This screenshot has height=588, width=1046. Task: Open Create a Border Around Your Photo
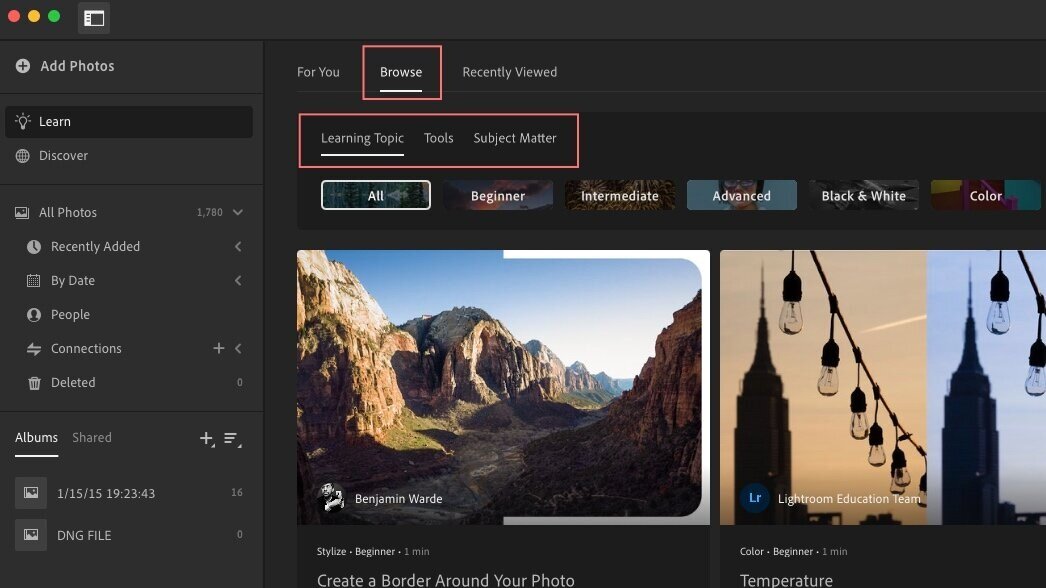(x=446, y=579)
